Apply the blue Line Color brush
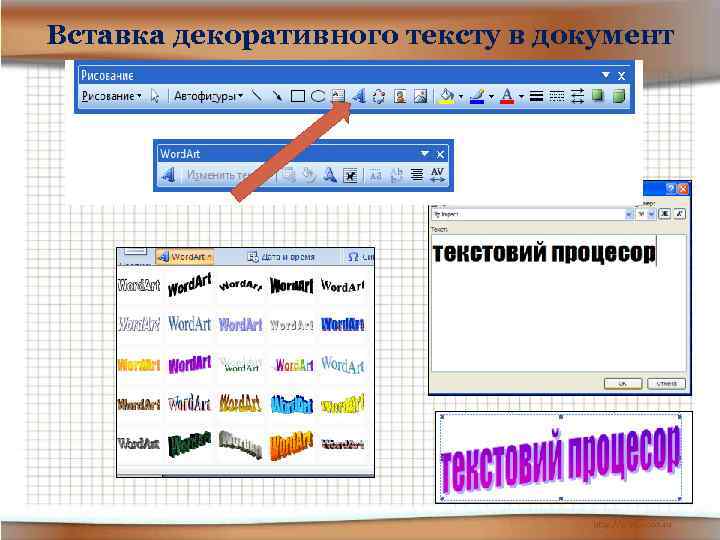The image size is (720, 540). [x=478, y=96]
